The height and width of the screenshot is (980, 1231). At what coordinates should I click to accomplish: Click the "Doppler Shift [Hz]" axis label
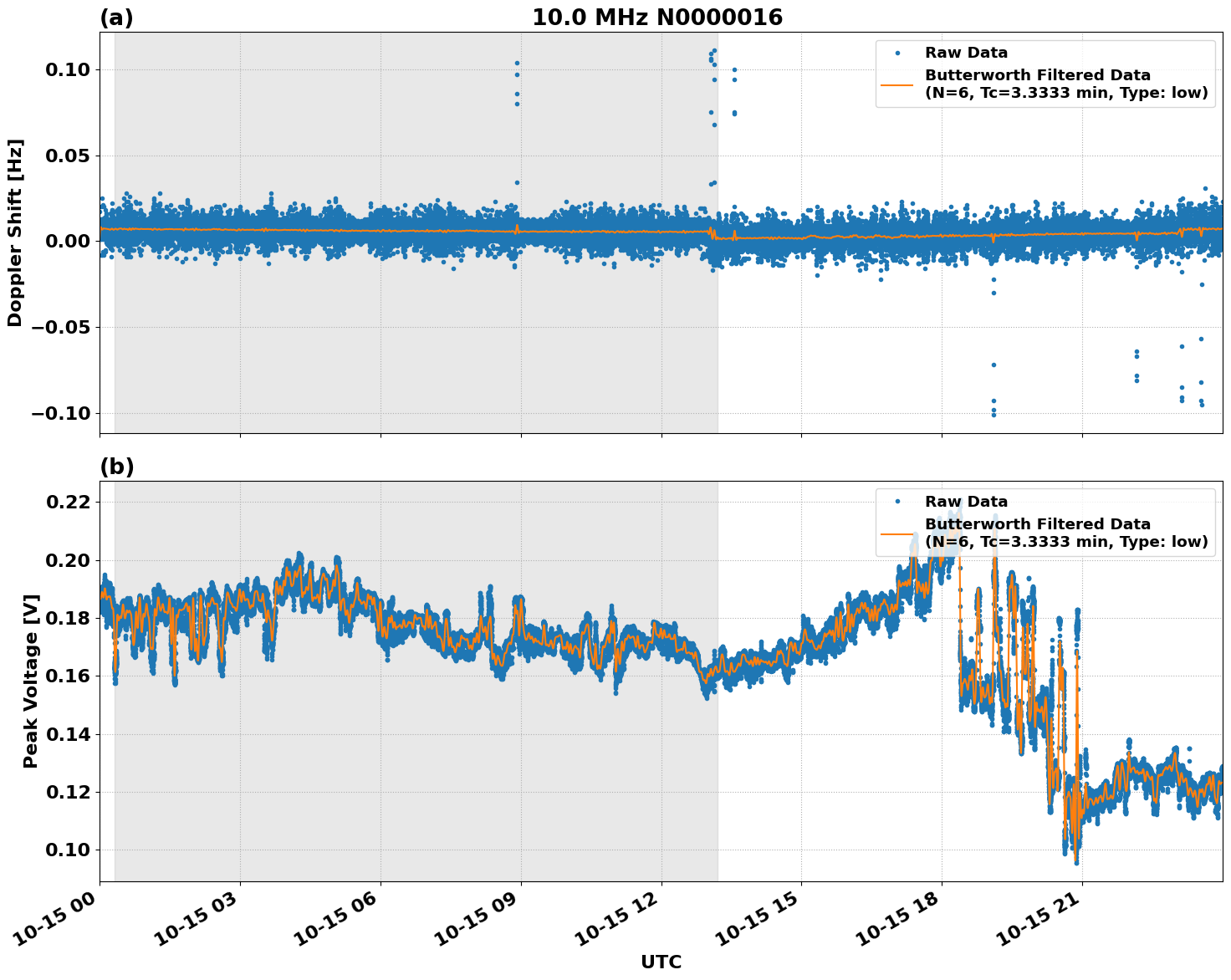(15, 232)
